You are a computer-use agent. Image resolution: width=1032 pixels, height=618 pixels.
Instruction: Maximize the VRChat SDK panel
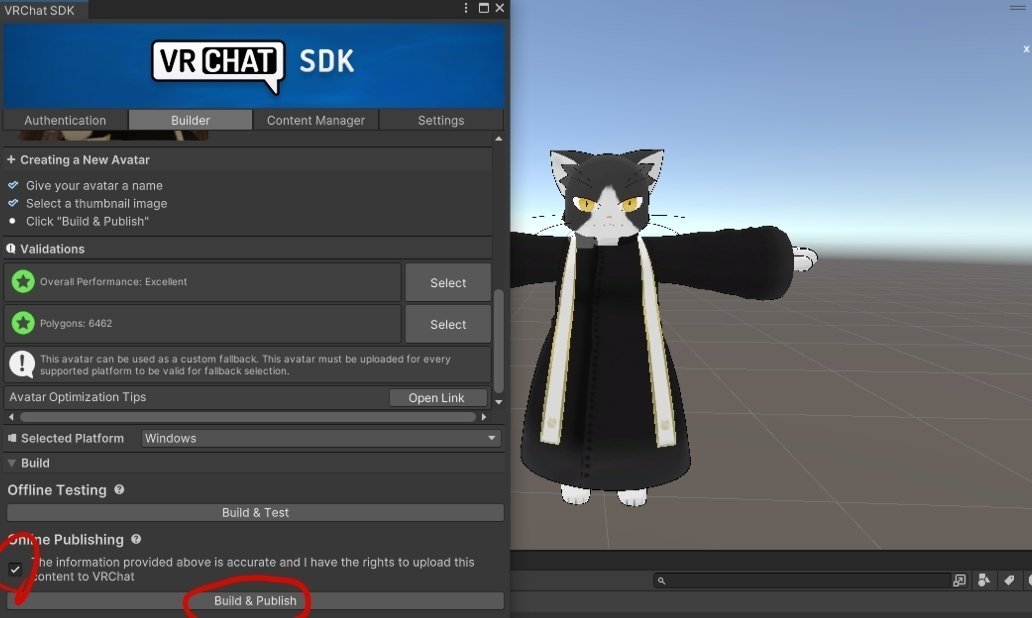click(484, 8)
